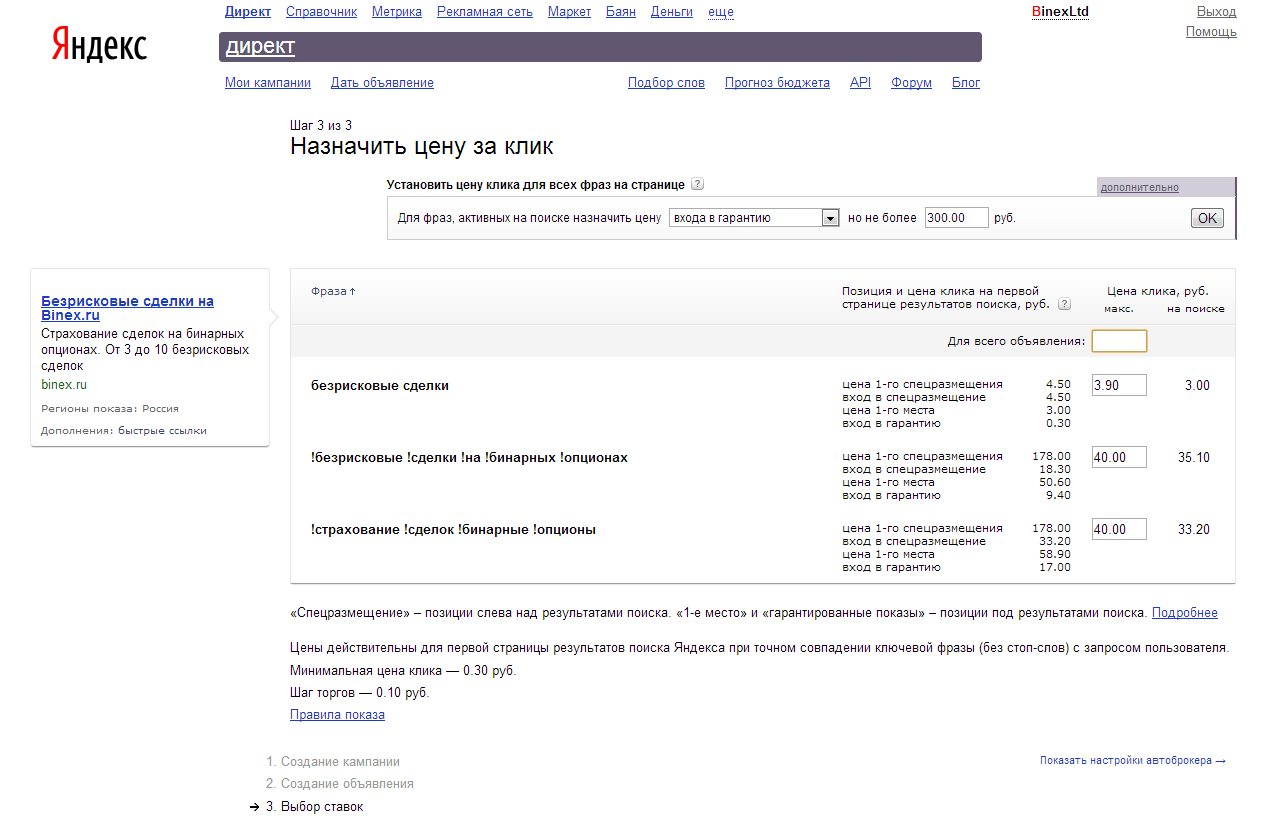Click the BinexLtd account name

tap(1060, 12)
